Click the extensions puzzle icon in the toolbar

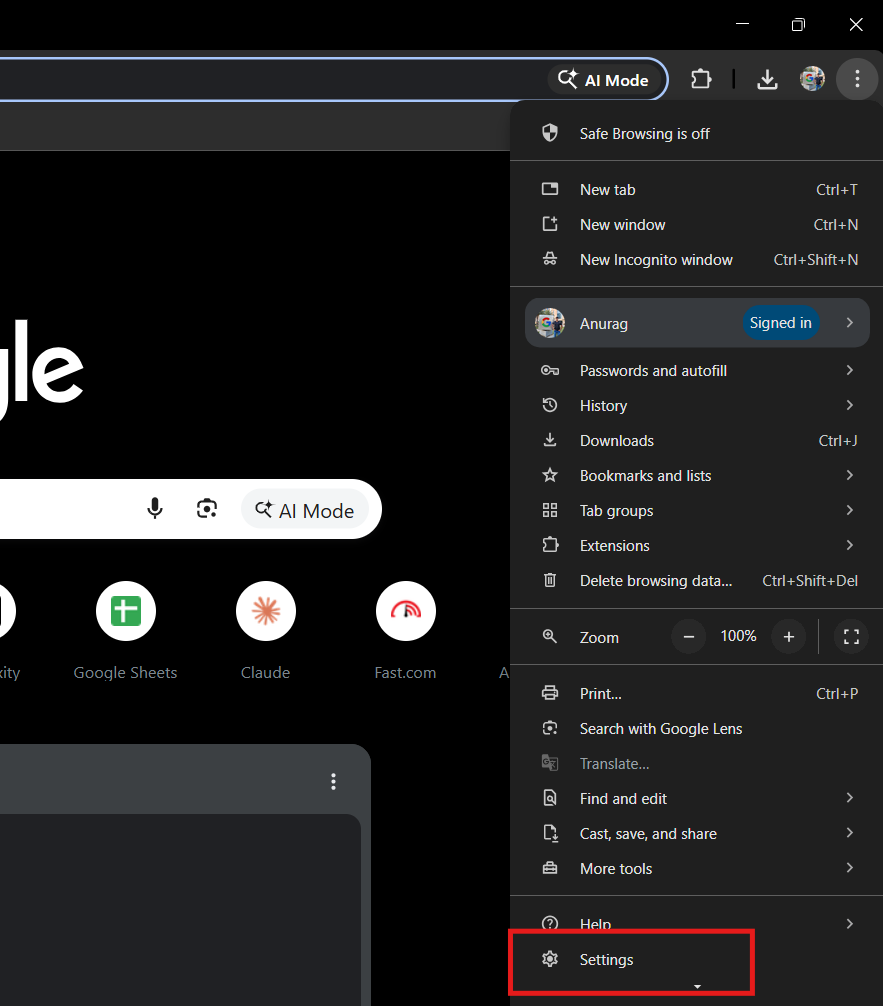point(701,79)
